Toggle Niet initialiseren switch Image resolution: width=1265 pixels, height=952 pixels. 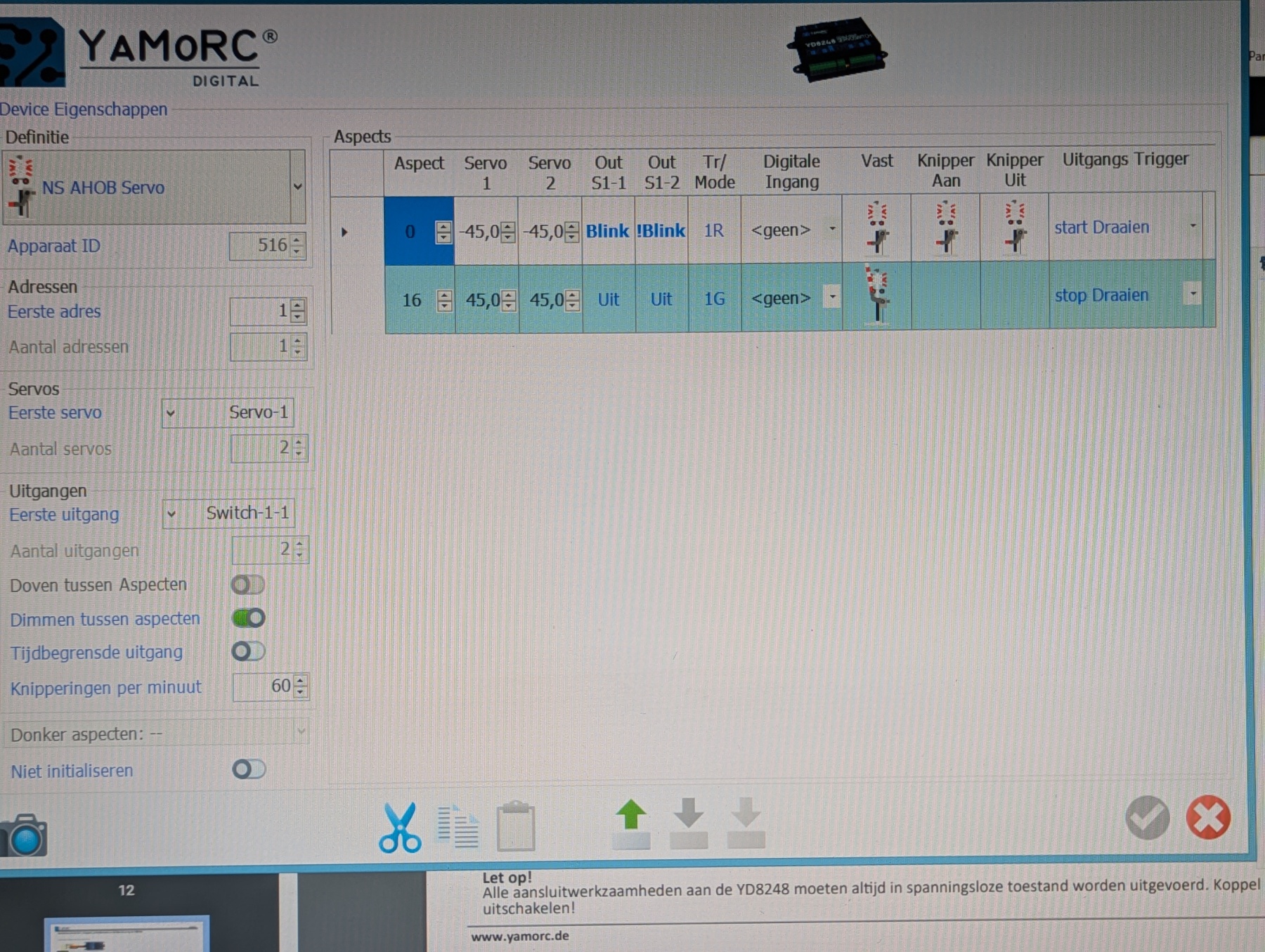[x=249, y=769]
